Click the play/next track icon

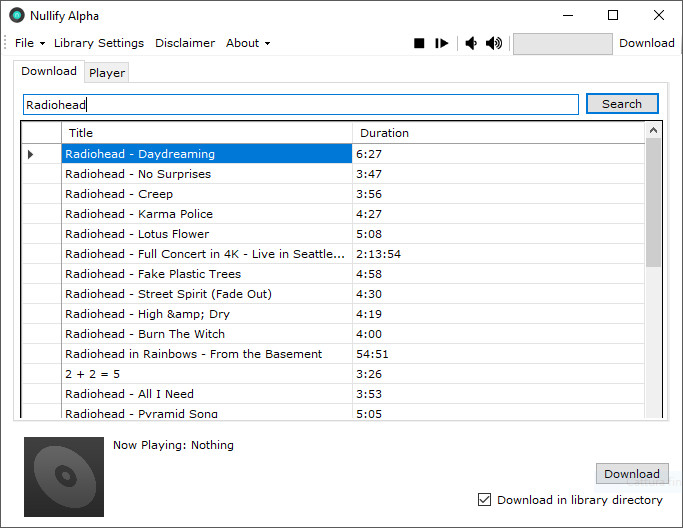(441, 43)
